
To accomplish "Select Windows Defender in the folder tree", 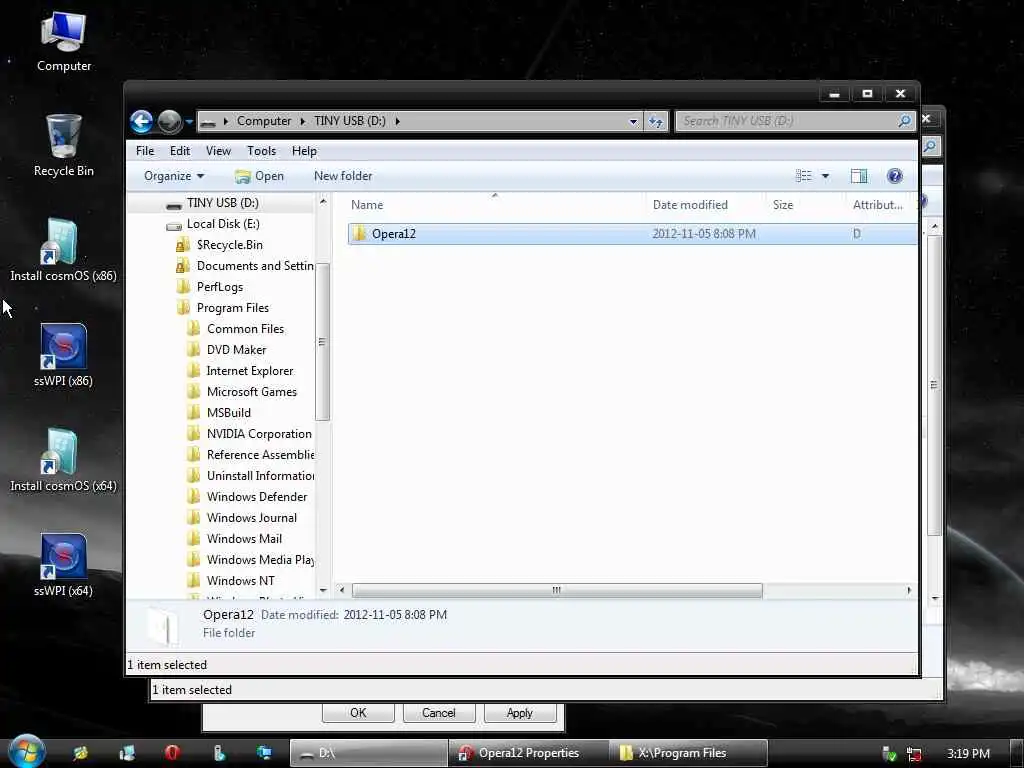I will [x=257, y=496].
